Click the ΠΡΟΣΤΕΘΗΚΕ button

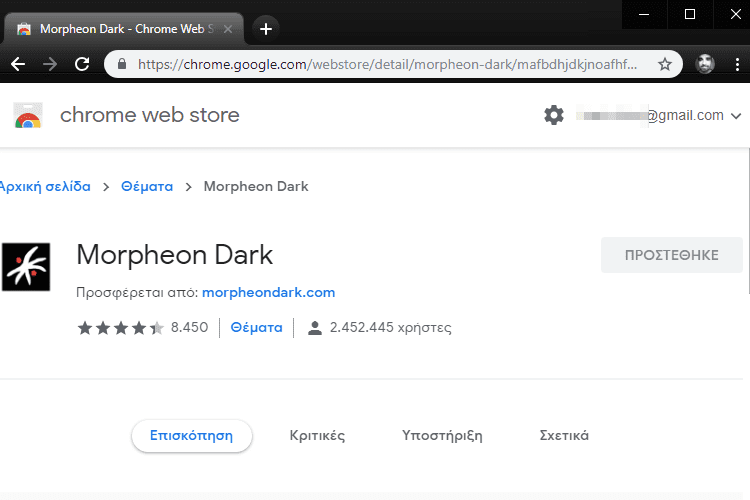[x=672, y=255]
